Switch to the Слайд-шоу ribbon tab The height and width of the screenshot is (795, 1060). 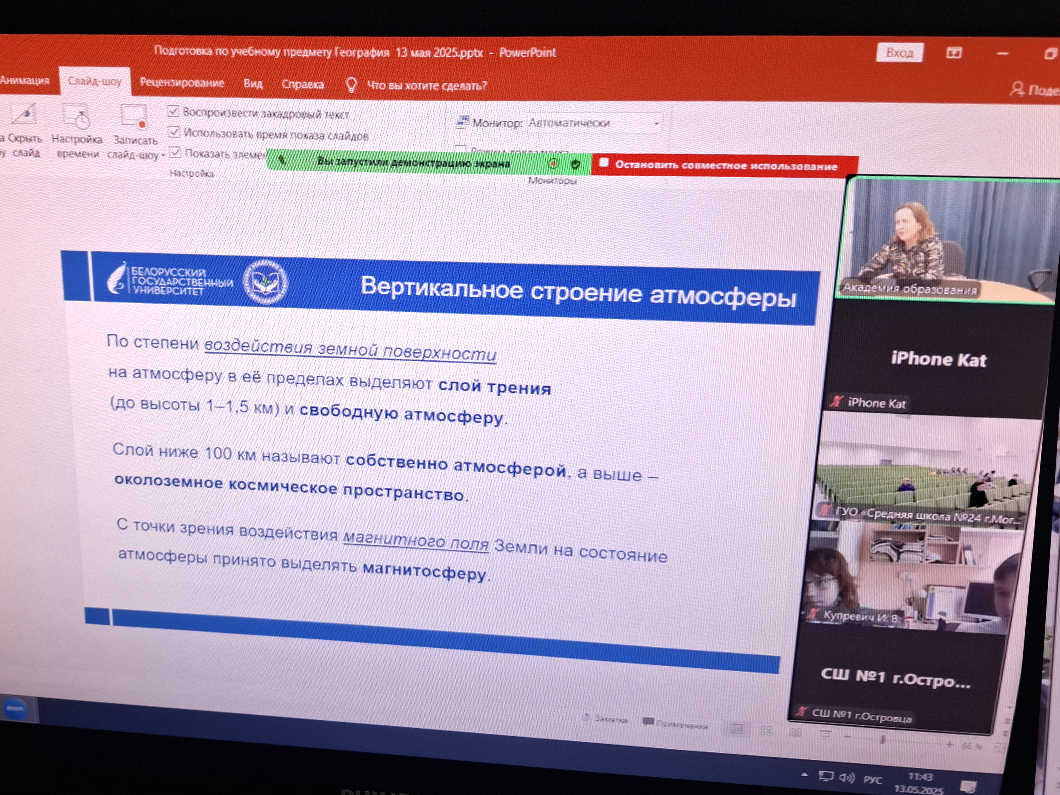[x=94, y=81]
